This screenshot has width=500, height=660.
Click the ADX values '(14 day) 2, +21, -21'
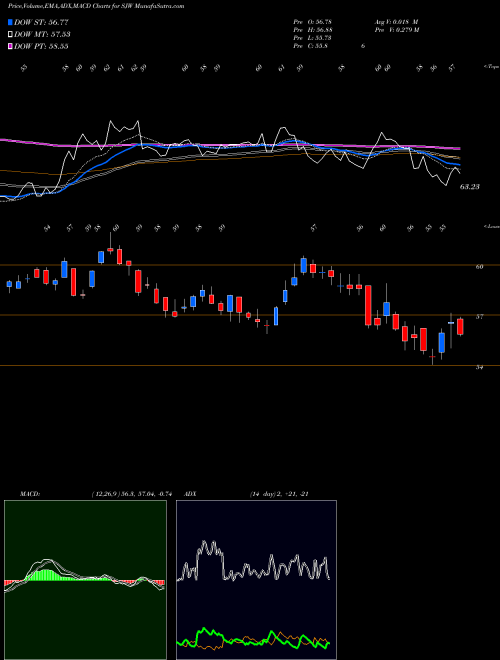tap(279, 494)
